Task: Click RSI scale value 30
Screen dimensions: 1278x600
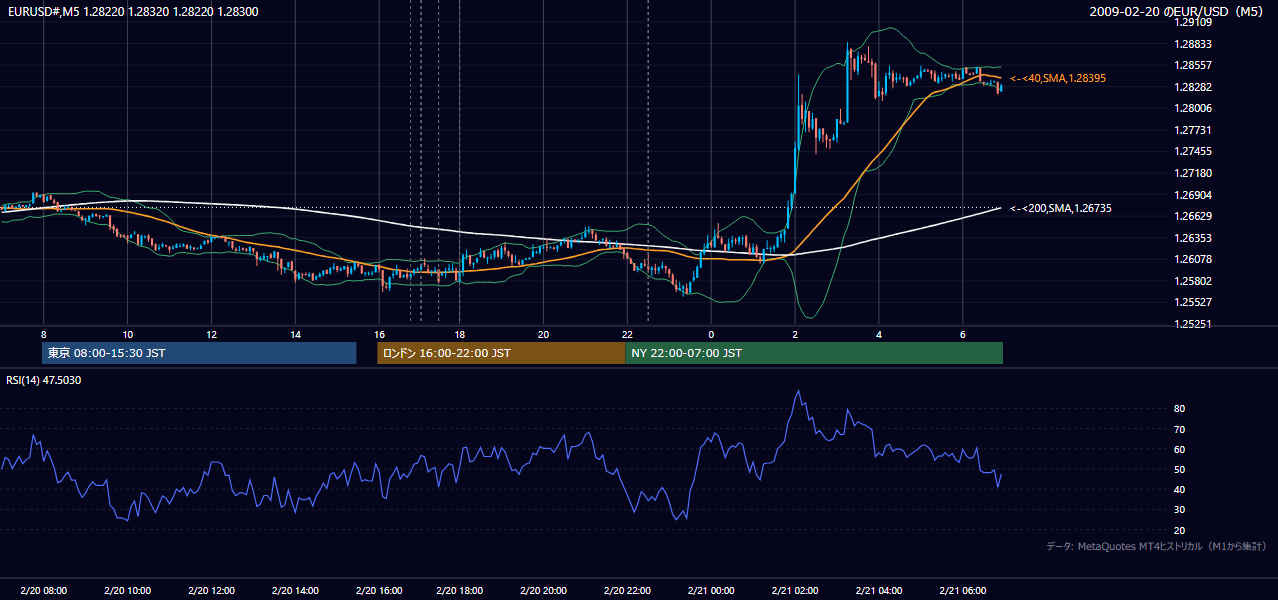Action: (x=1180, y=509)
